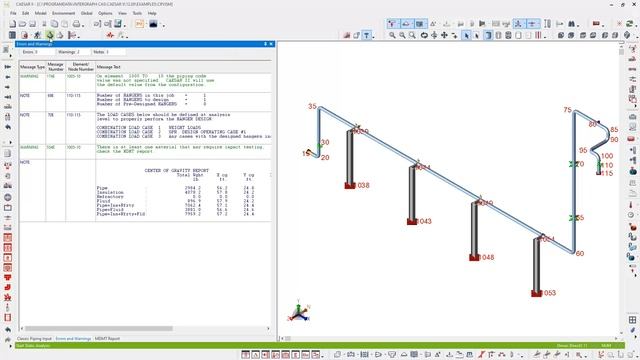Image resolution: width=640 pixels, height=360 pixels.
Task: Toggle the highlighted node display button
Action: pyautogui.click(x=392, y=24)
